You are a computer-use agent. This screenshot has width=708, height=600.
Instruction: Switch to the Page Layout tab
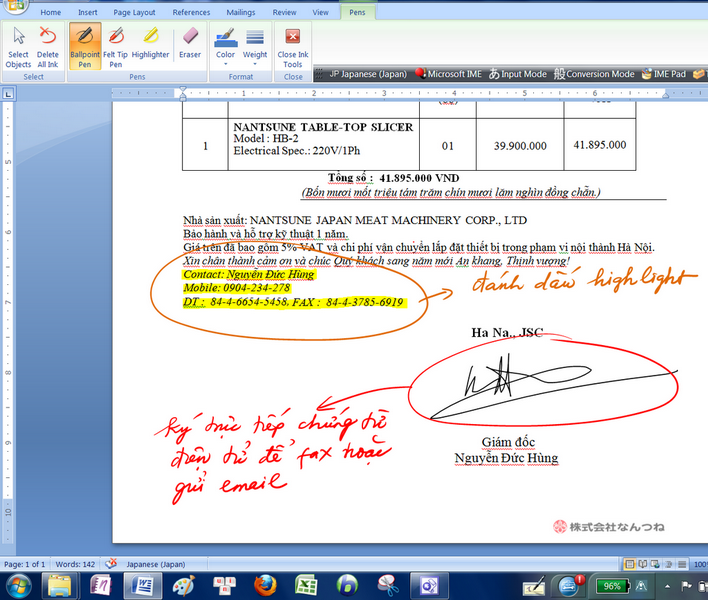(x=134, y=13)
